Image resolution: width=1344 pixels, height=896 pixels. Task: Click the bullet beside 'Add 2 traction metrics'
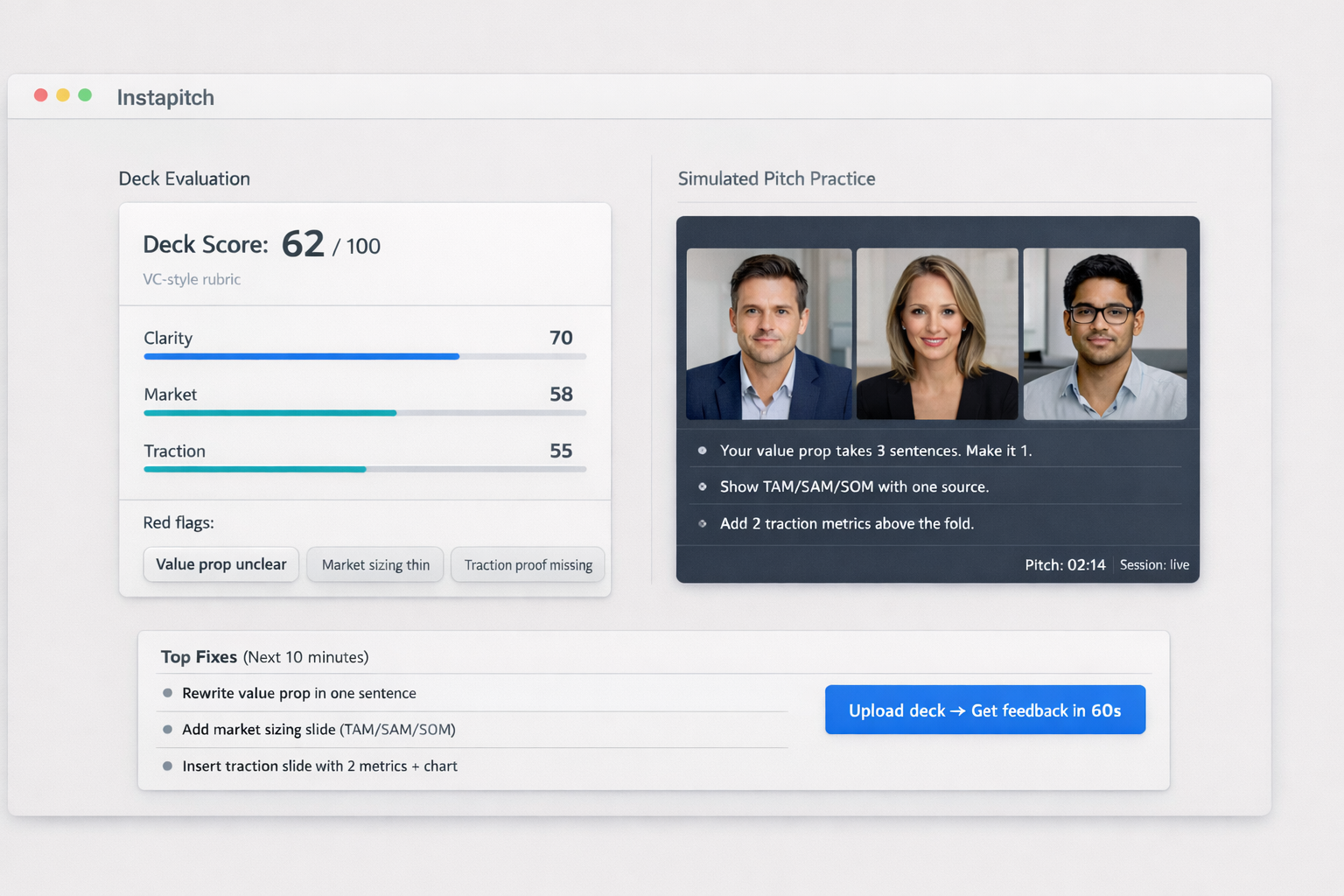click(703, 523)
